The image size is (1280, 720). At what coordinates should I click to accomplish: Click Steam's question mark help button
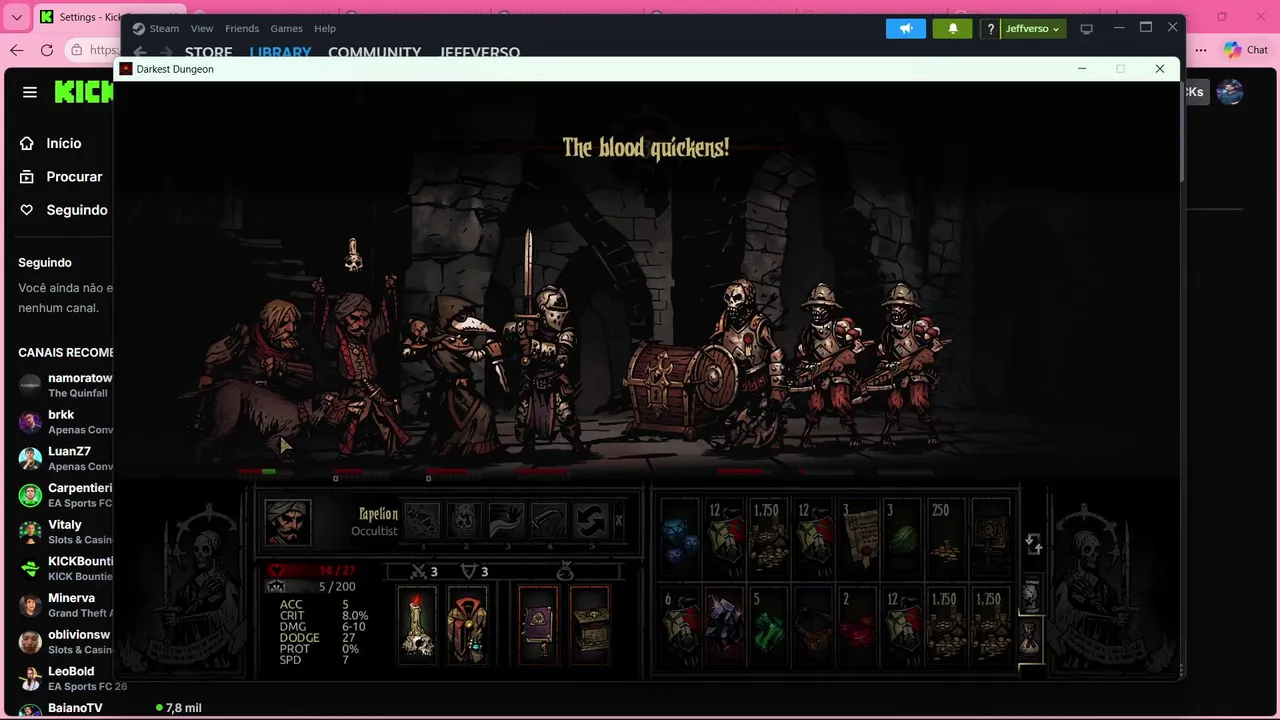coord(990,28)
